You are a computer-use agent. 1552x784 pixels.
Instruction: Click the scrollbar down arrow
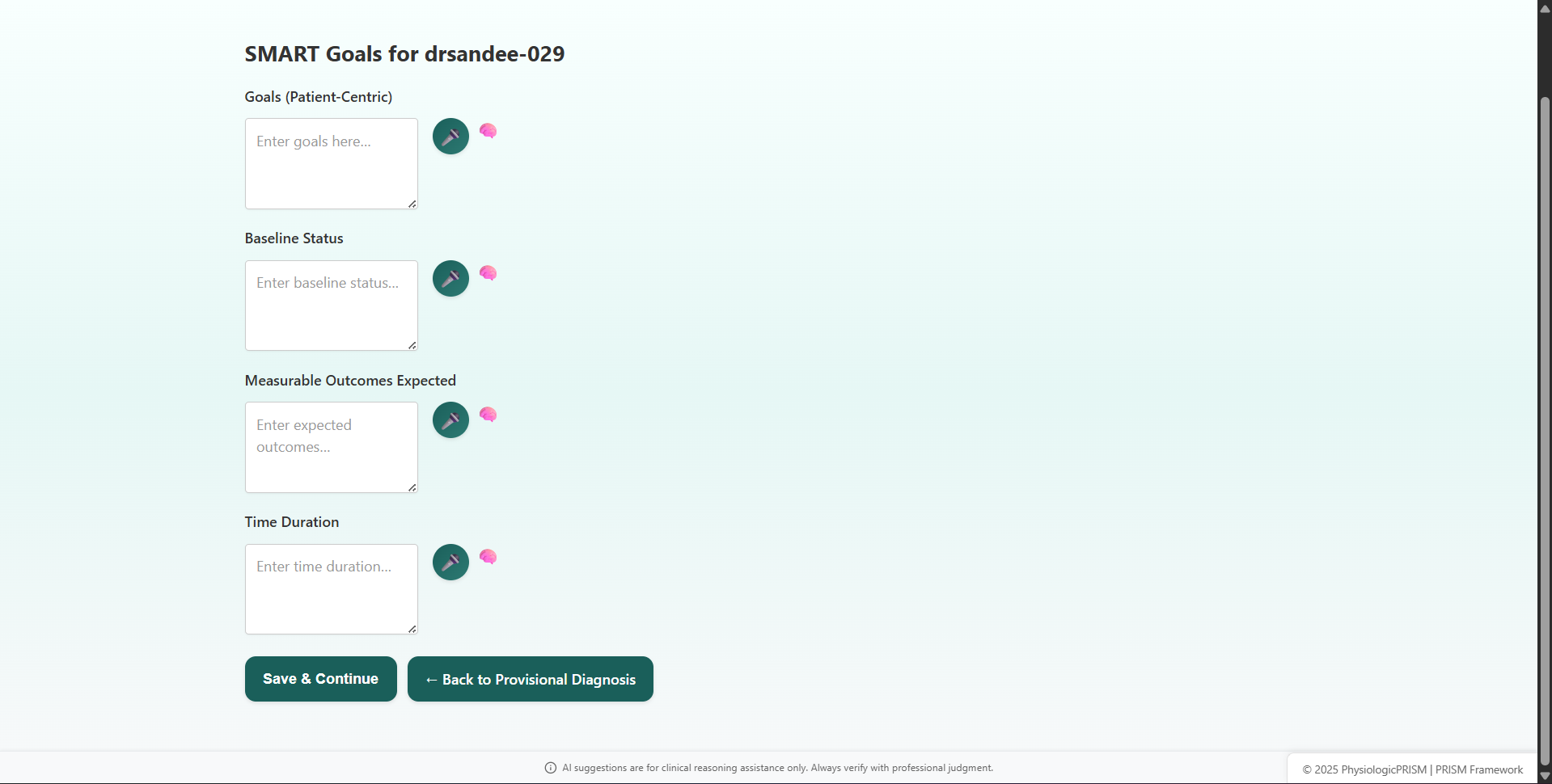pyautogui.click(x=1544, y=776)
